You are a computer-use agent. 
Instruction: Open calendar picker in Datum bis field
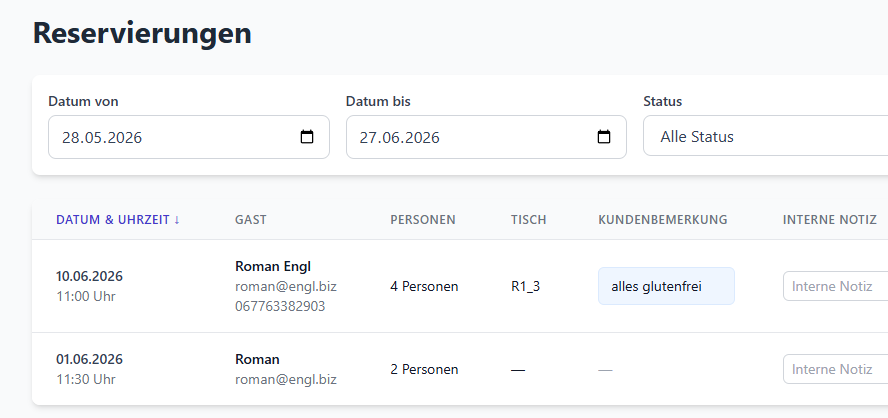point(604,137)
